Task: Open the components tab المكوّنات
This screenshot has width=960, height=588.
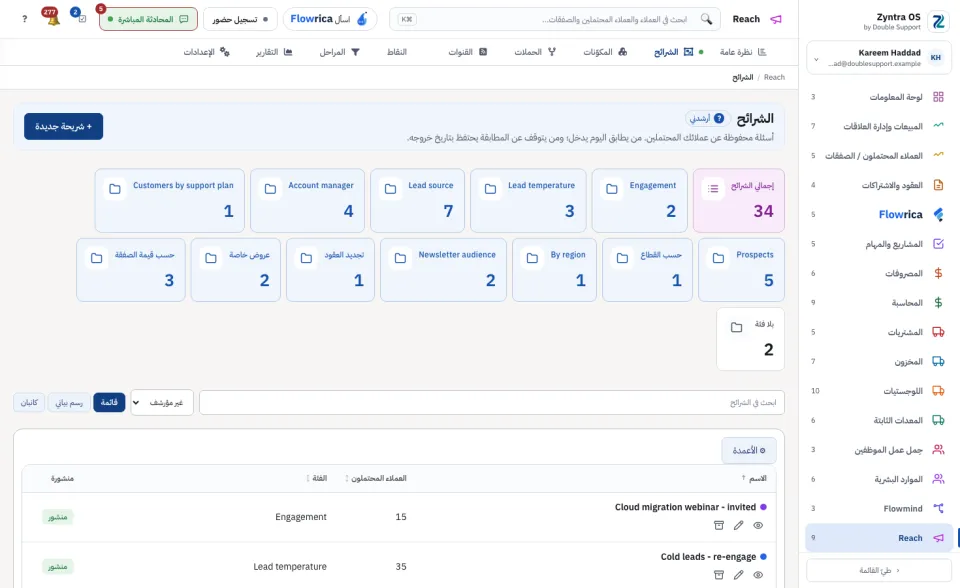Action: (605, 52)
